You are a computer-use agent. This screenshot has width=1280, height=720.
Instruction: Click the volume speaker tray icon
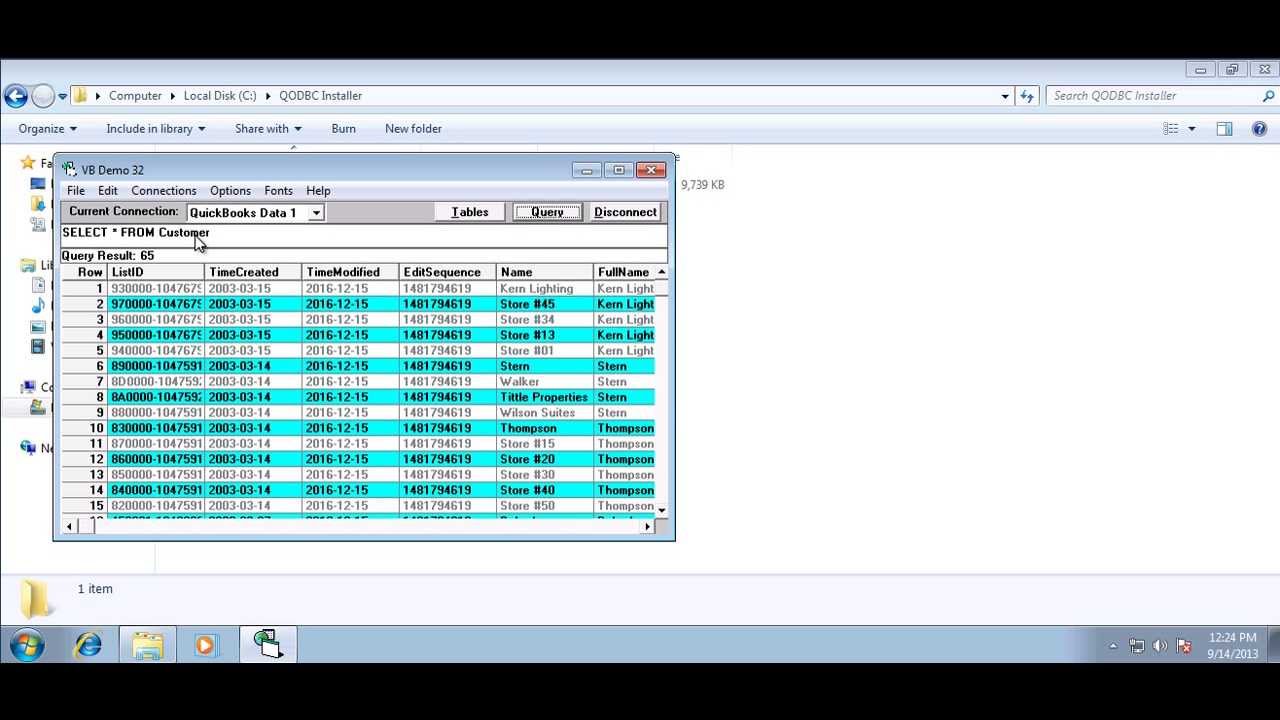pyautogui.click(x=1160, y=646)
